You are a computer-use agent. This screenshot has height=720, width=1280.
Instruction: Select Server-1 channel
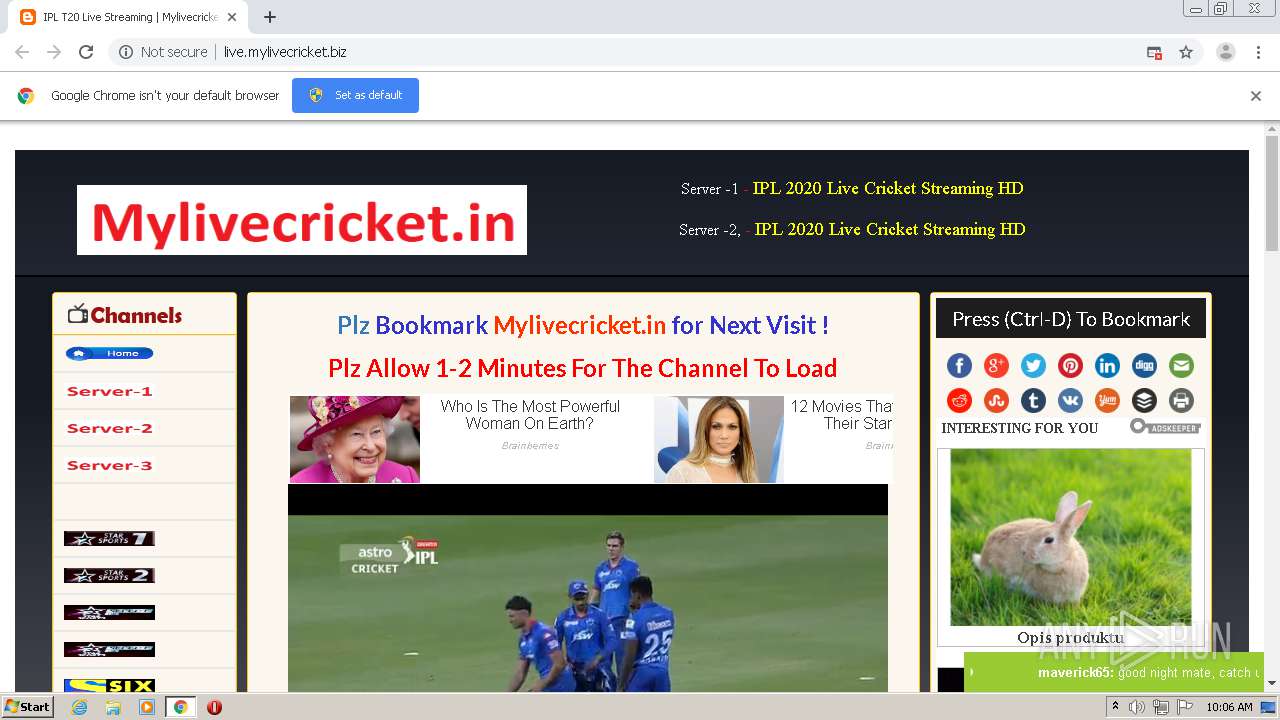pyautogui.click(x=110, y=391)
